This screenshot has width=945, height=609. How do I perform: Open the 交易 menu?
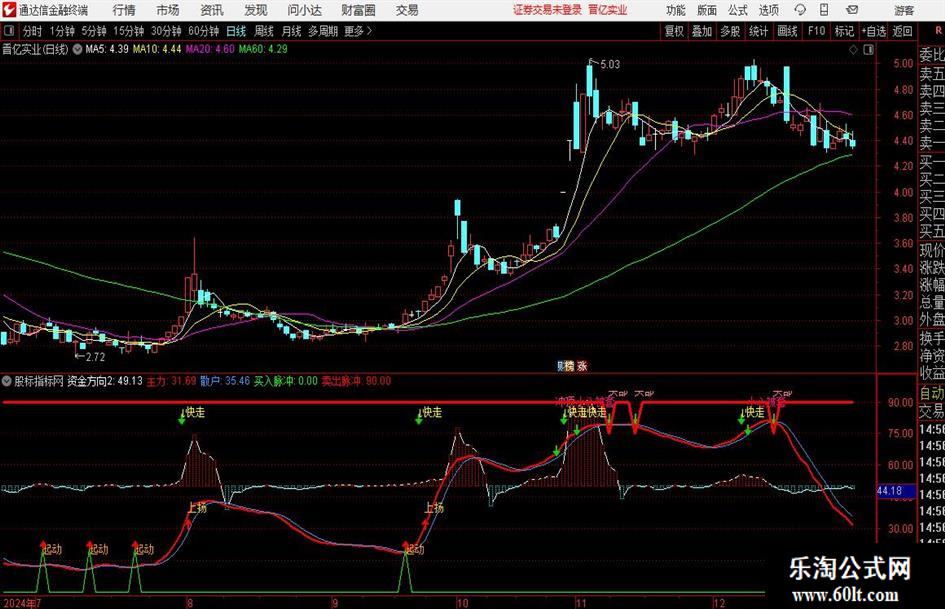(x=407, y=10)
